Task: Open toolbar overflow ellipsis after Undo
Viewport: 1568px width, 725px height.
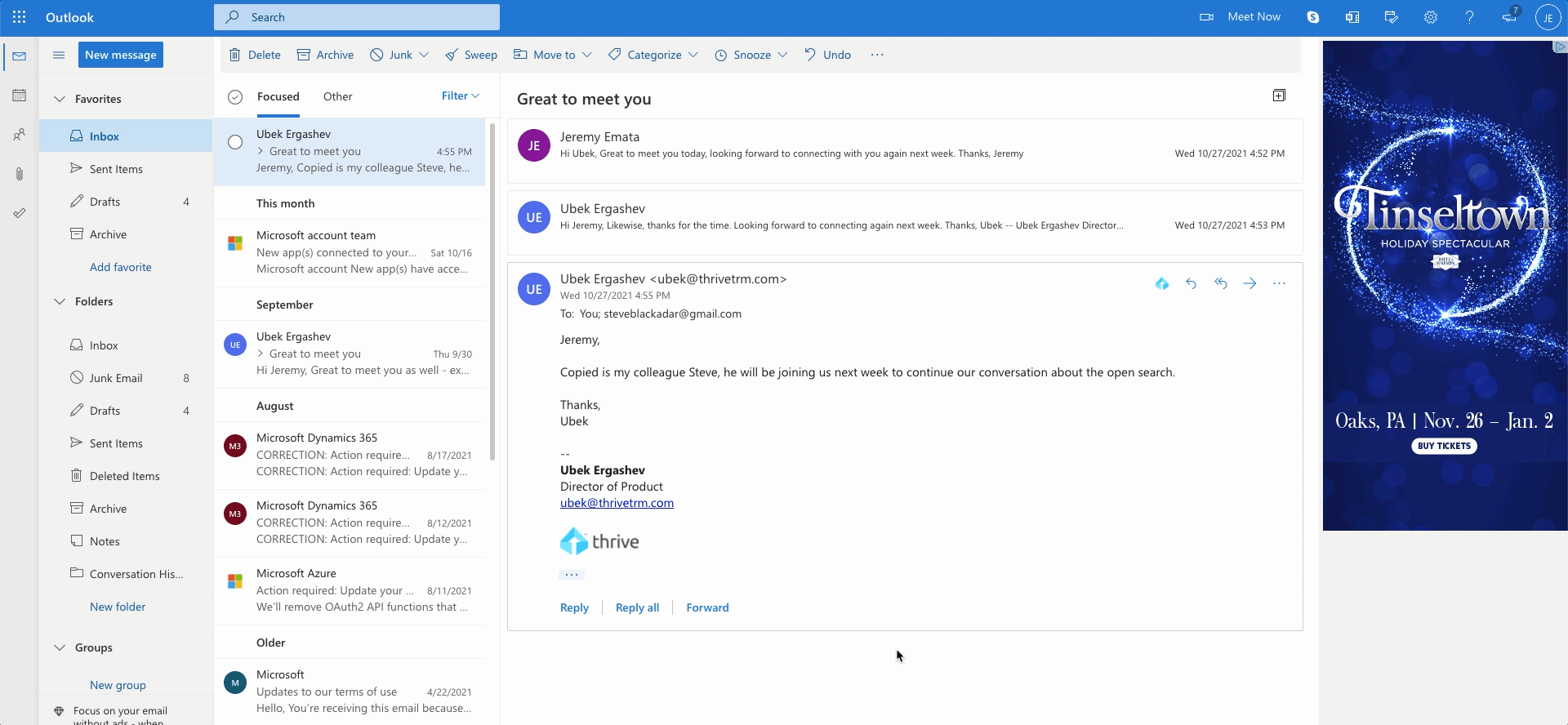Action: 877,55
